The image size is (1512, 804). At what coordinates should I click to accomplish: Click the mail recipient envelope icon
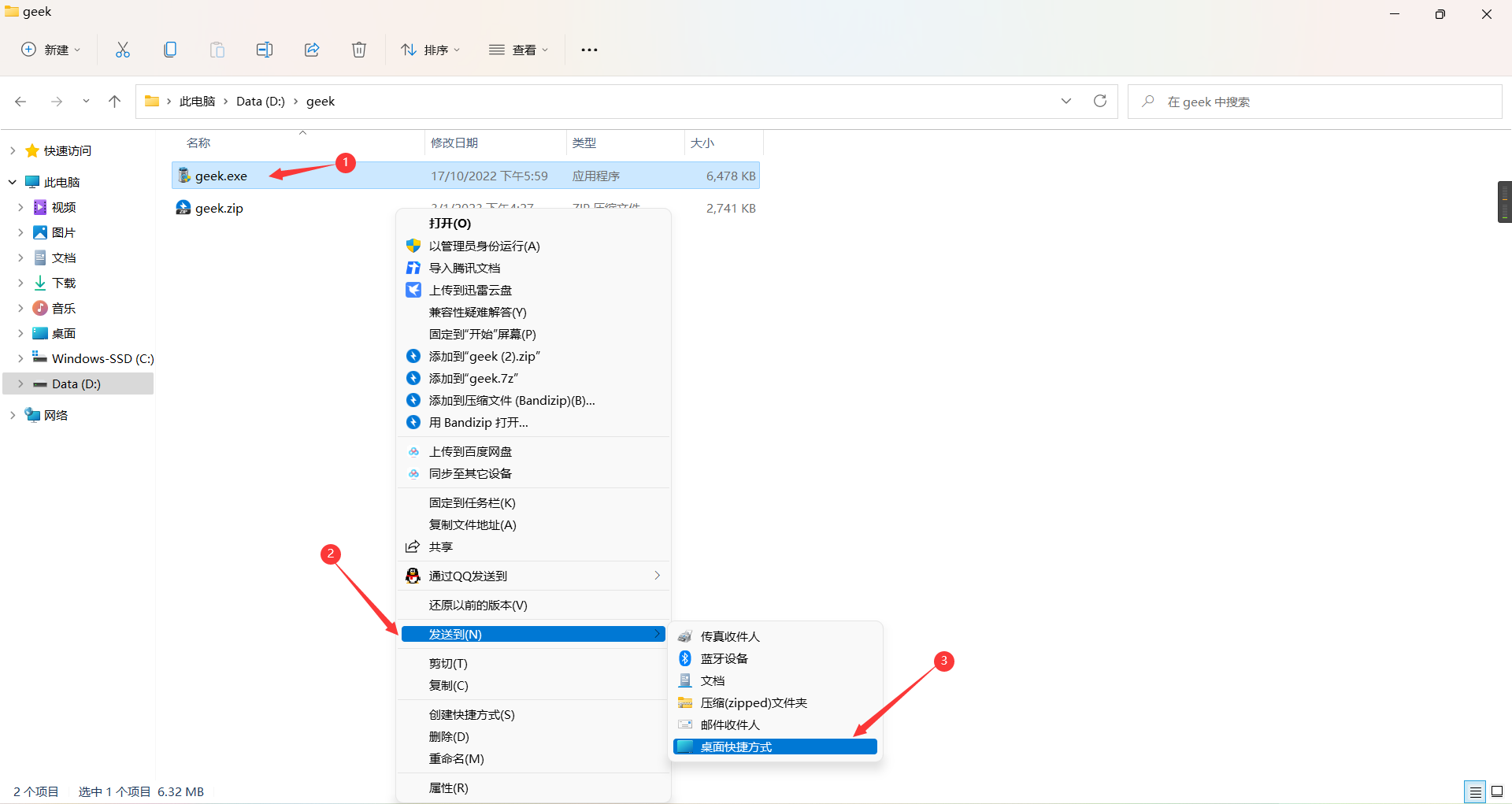(x=685, y=724)
